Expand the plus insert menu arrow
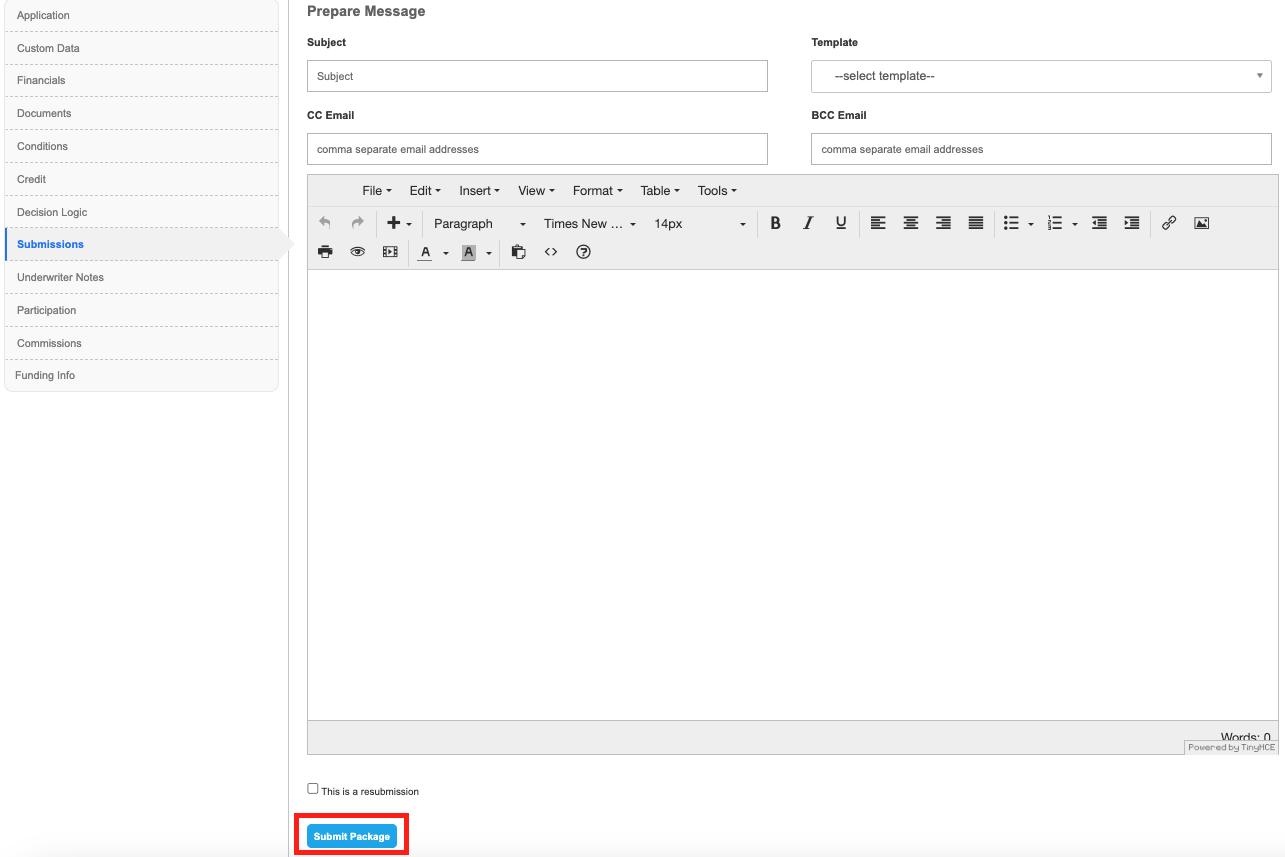The image size is (1285, 857). [409, 224]
